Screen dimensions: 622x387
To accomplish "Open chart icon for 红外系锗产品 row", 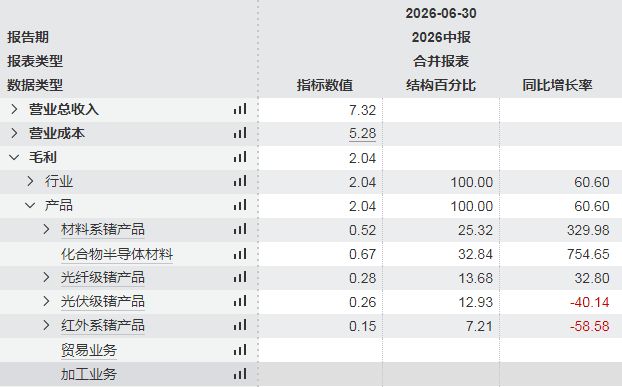I will 240,326.
